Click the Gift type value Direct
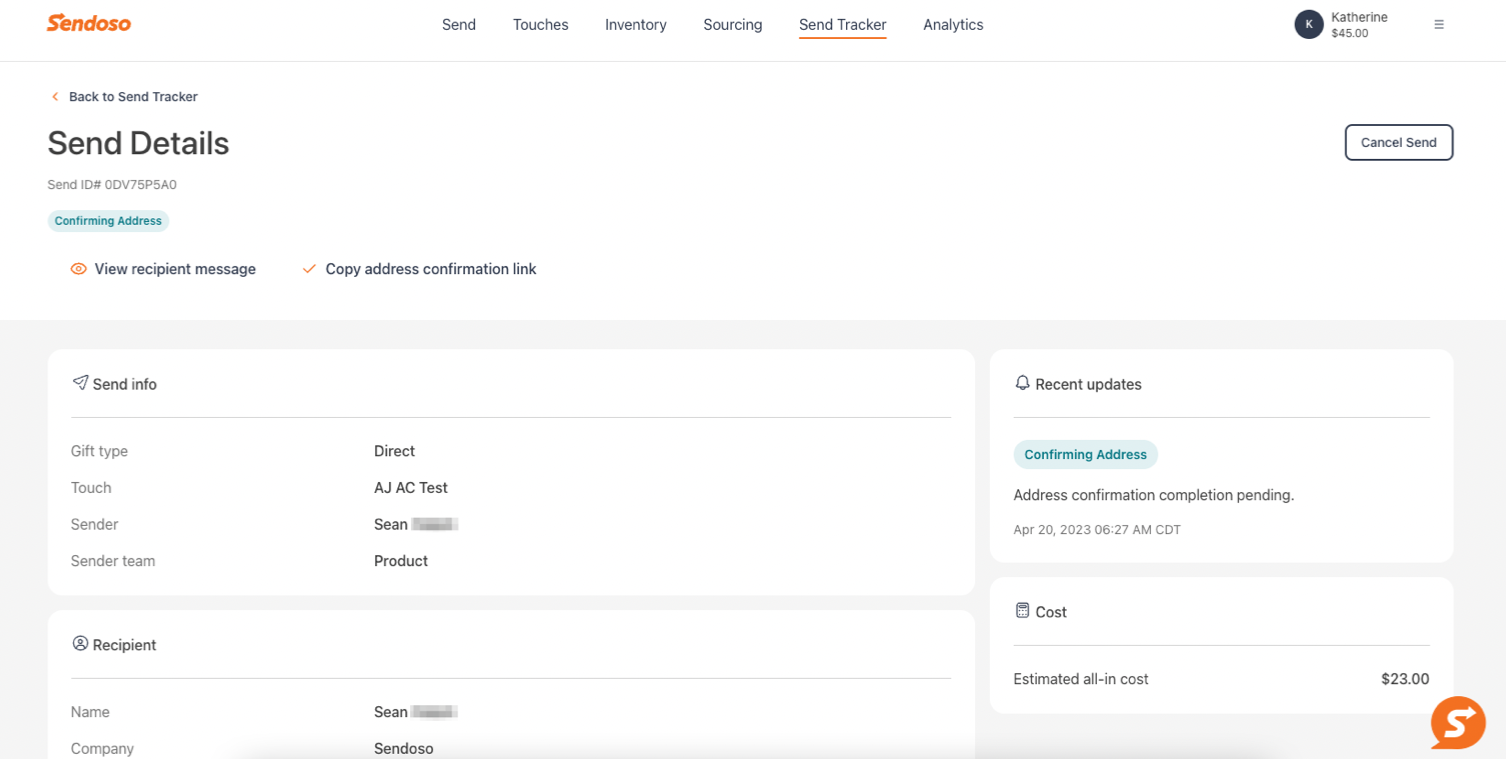 394,451
